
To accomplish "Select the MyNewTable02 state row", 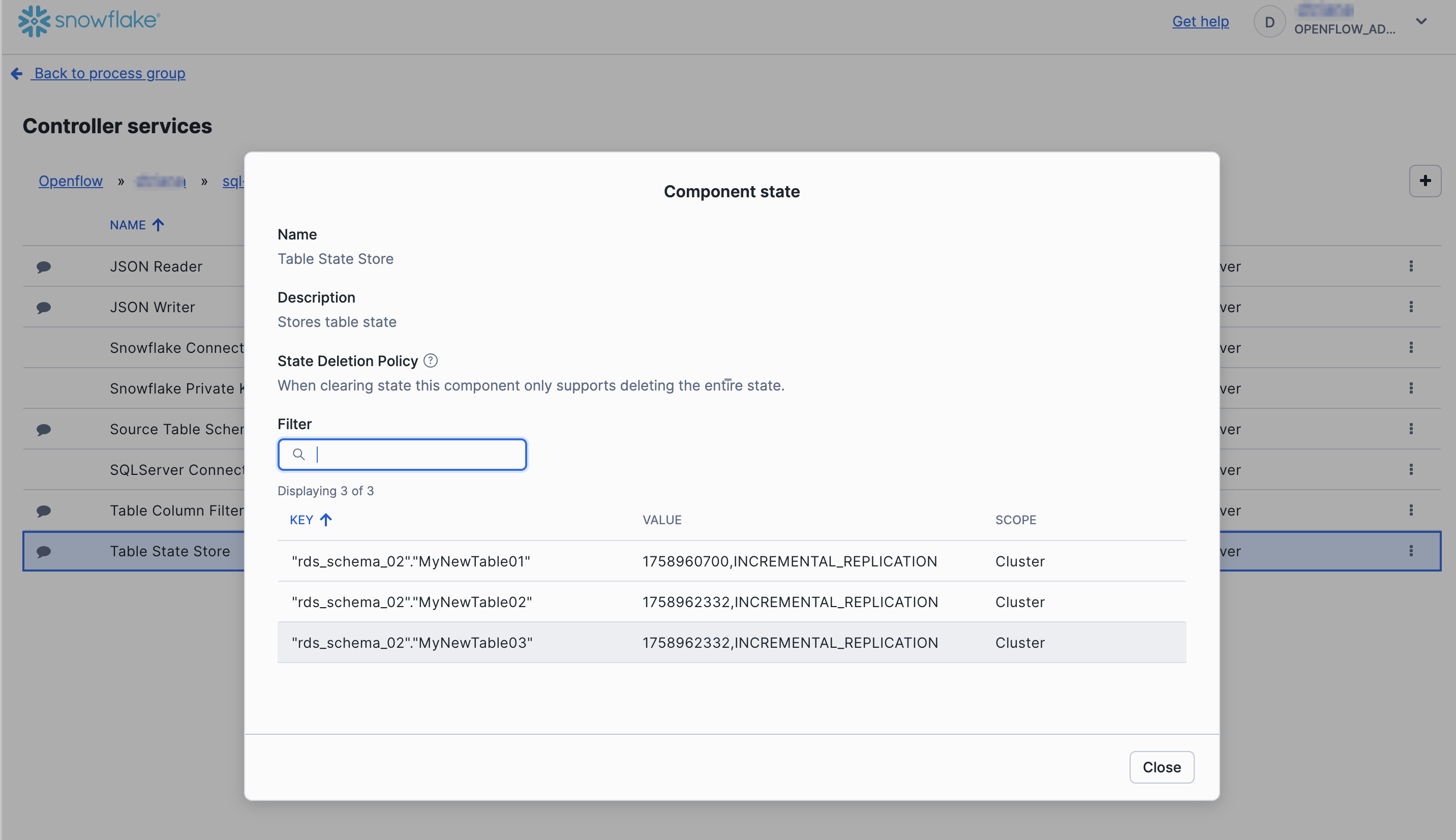I will (731, 602).
